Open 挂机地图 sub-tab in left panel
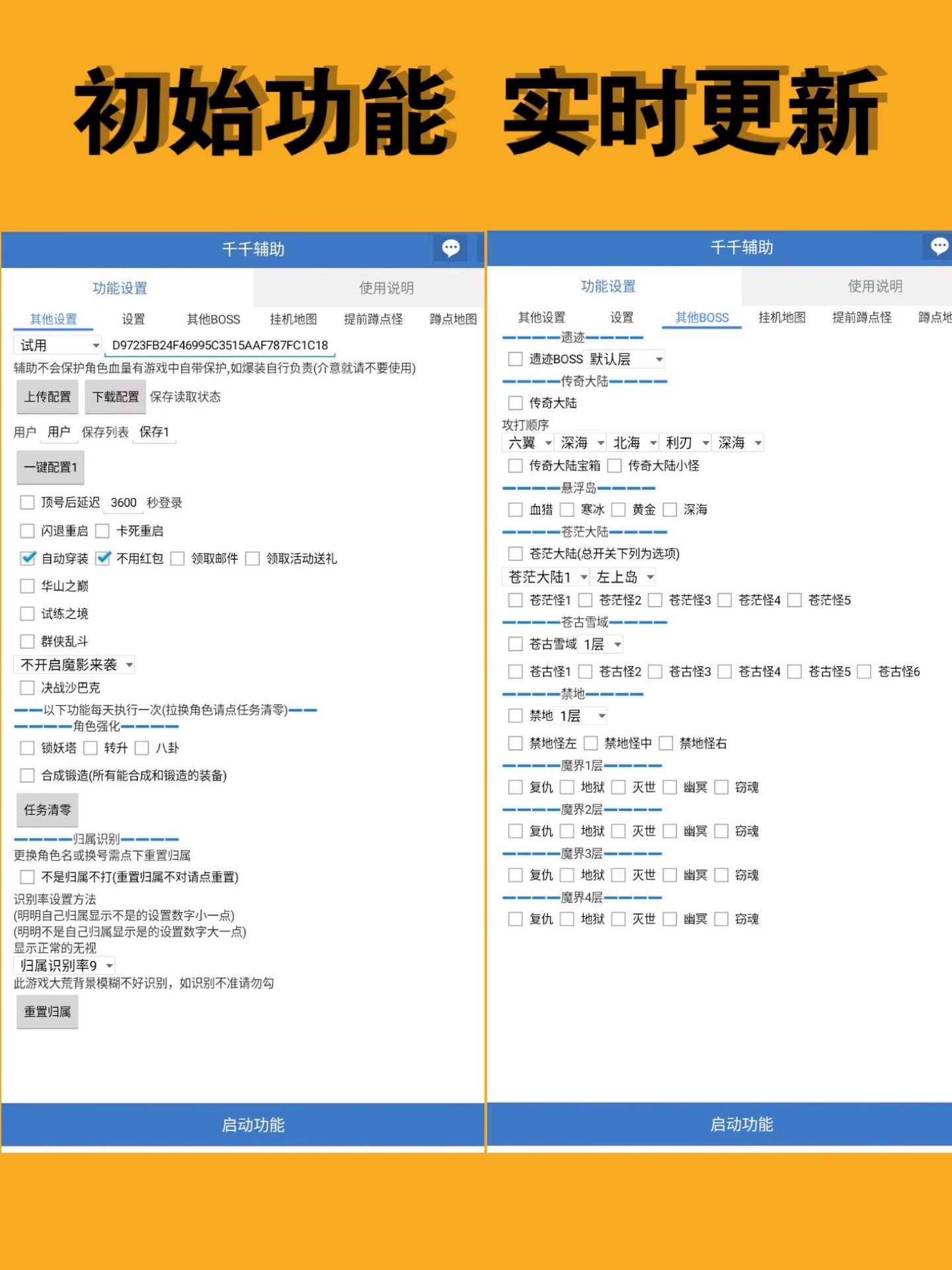The height and width of the screenshot is (1270, 952). tap(293, 319)
